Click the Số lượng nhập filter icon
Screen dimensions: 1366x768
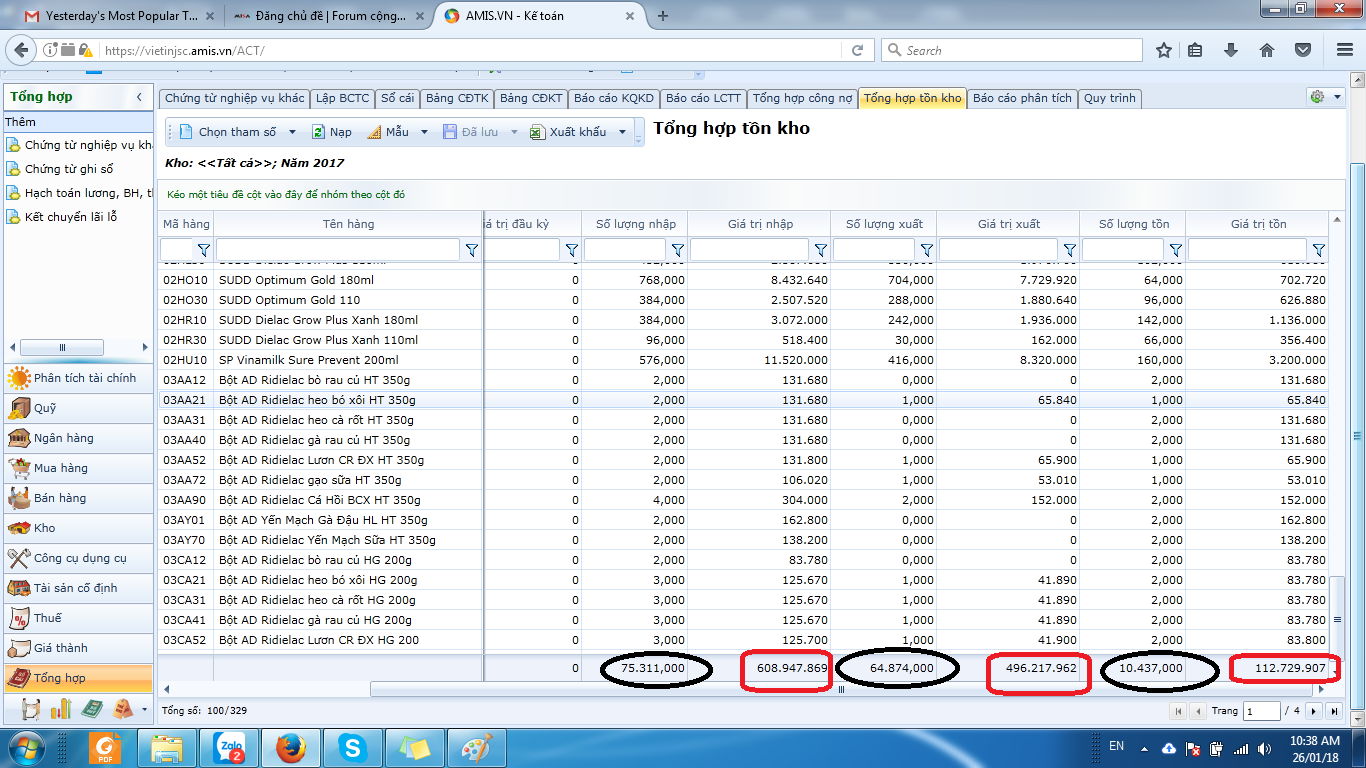point(677,250)
